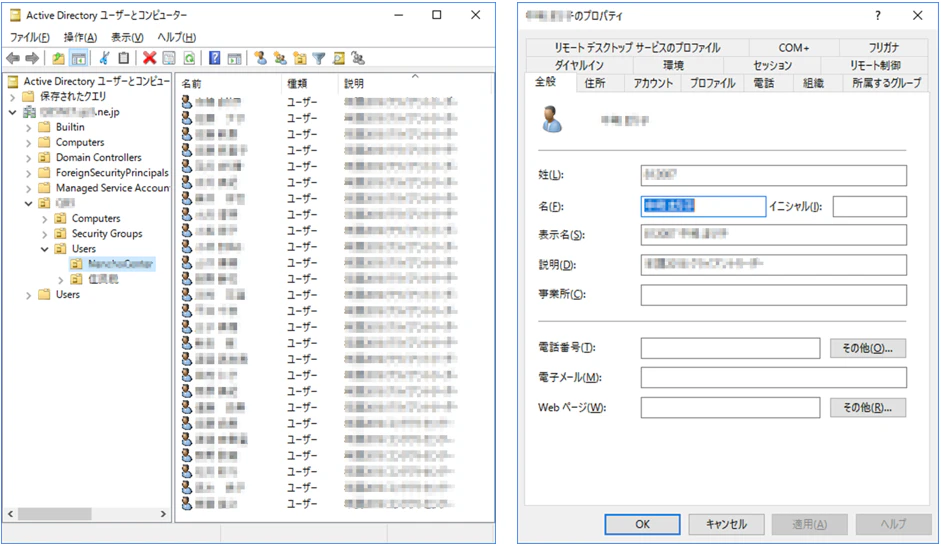Expand the ForeignSecurityPrincipals node
This screenshot has height=546, width=941.
[28, 173]
